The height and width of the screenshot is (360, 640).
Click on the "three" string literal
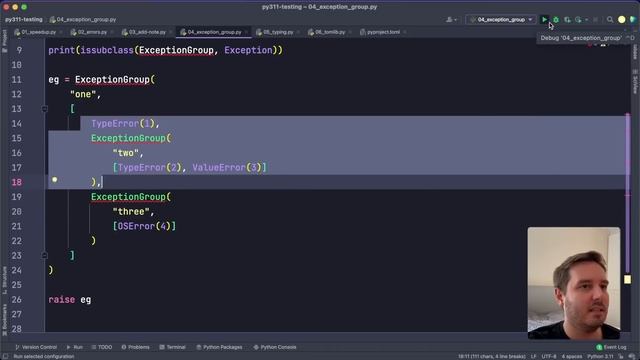131,211
